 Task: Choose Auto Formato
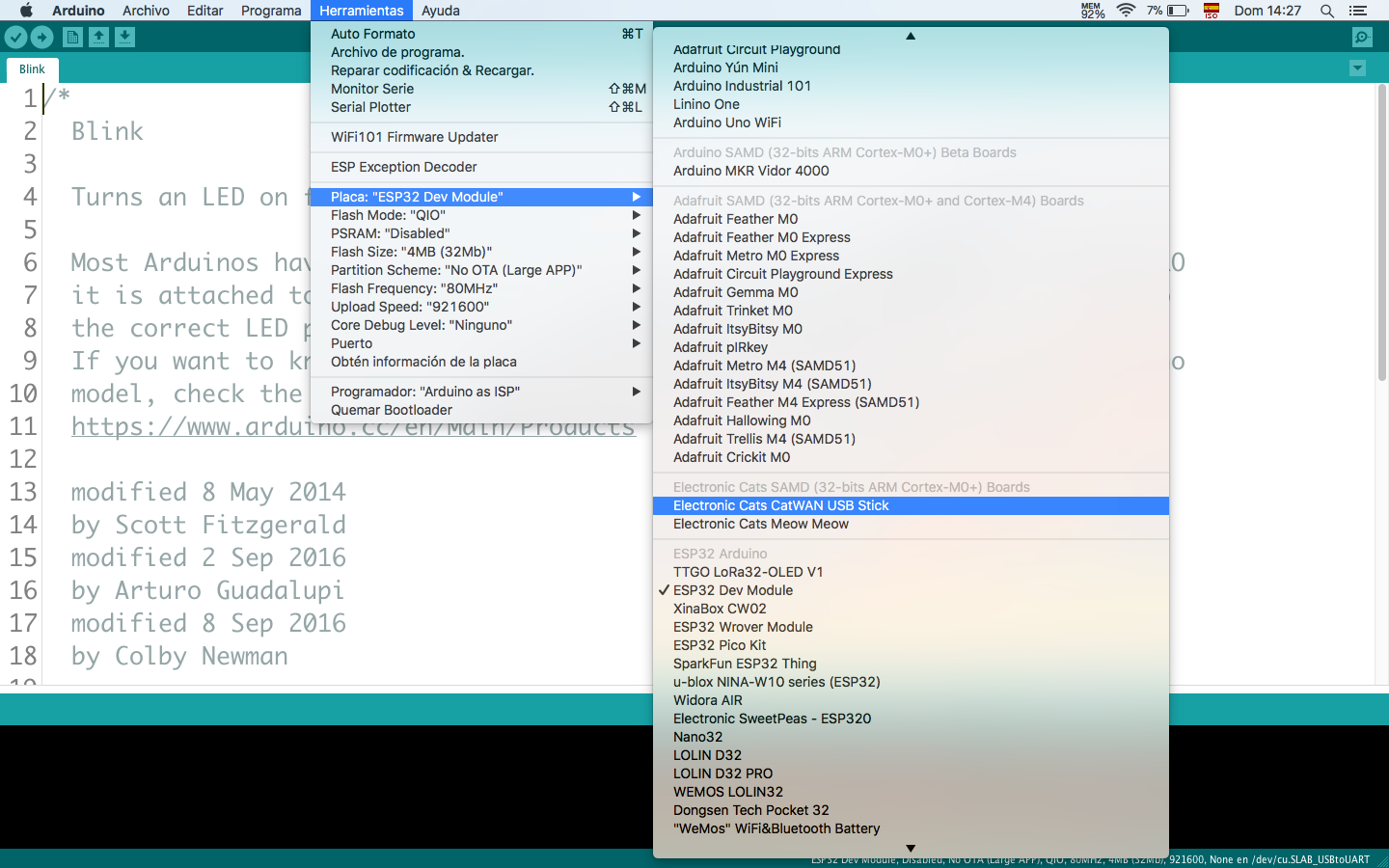(x=481, y=34)
